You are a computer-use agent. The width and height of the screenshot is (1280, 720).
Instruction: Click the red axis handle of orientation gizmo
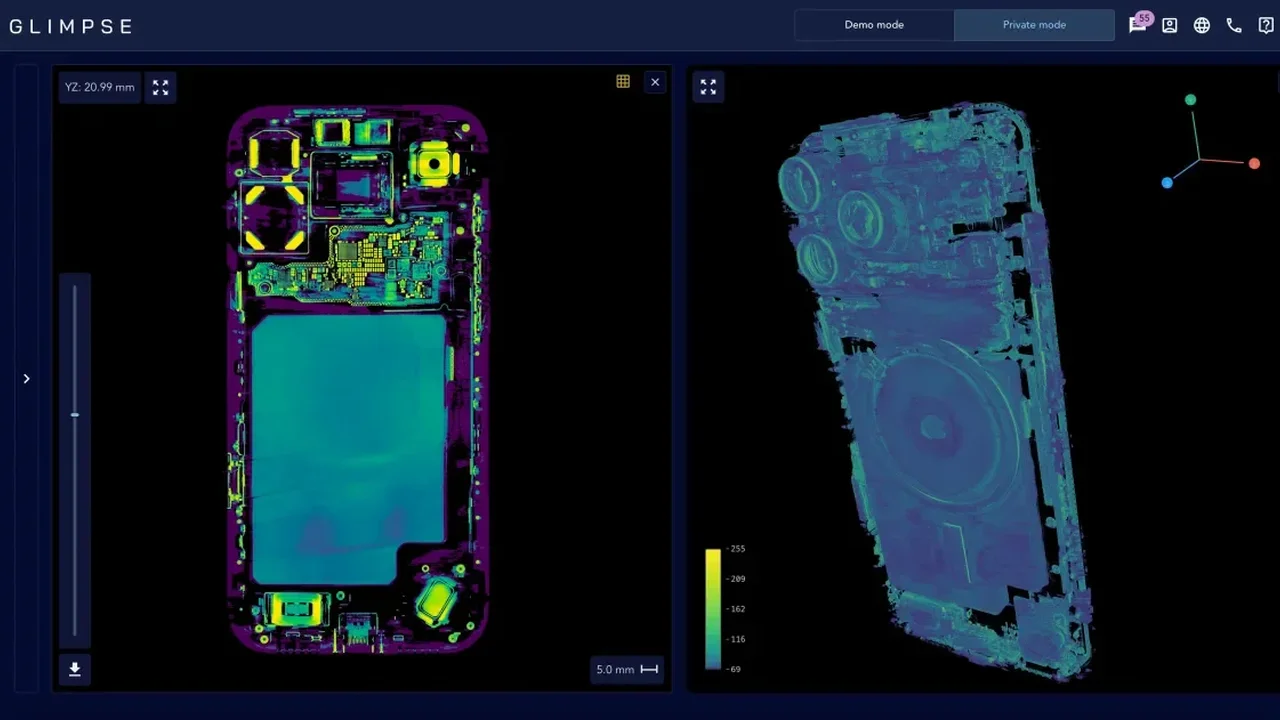point(1254,163)
